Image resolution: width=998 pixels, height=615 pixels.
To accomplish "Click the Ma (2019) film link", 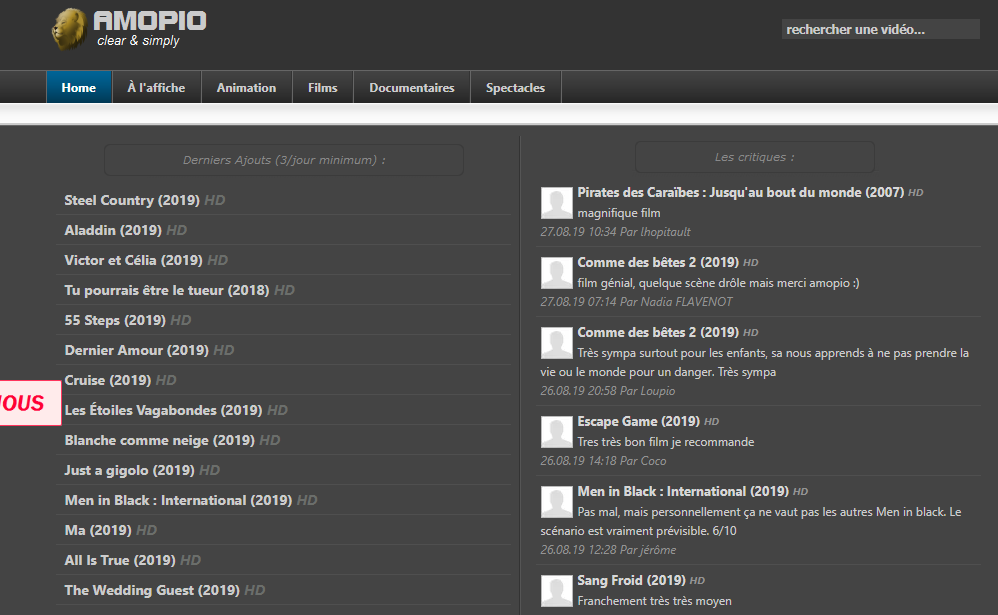I will coord(98,530).
